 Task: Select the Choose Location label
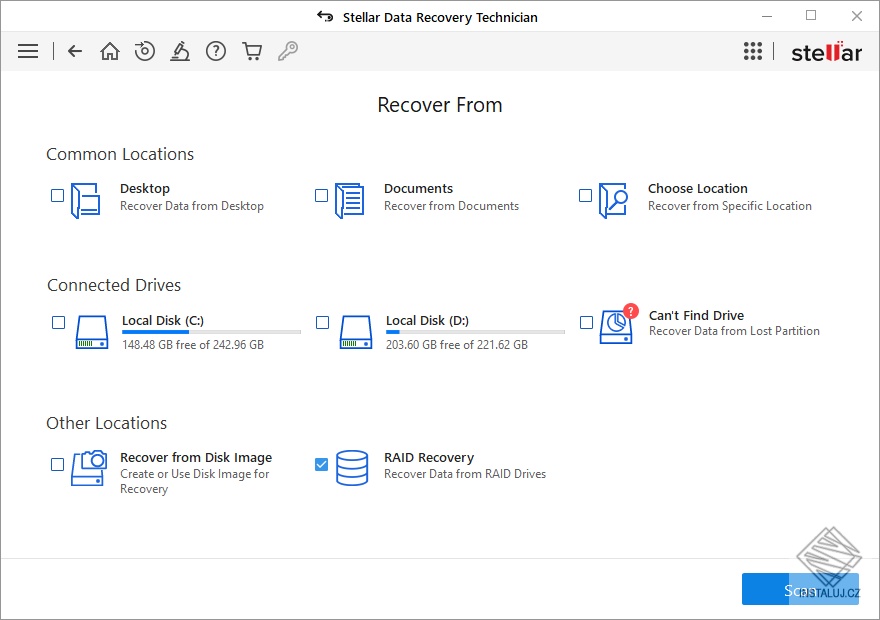pos(698,189)
